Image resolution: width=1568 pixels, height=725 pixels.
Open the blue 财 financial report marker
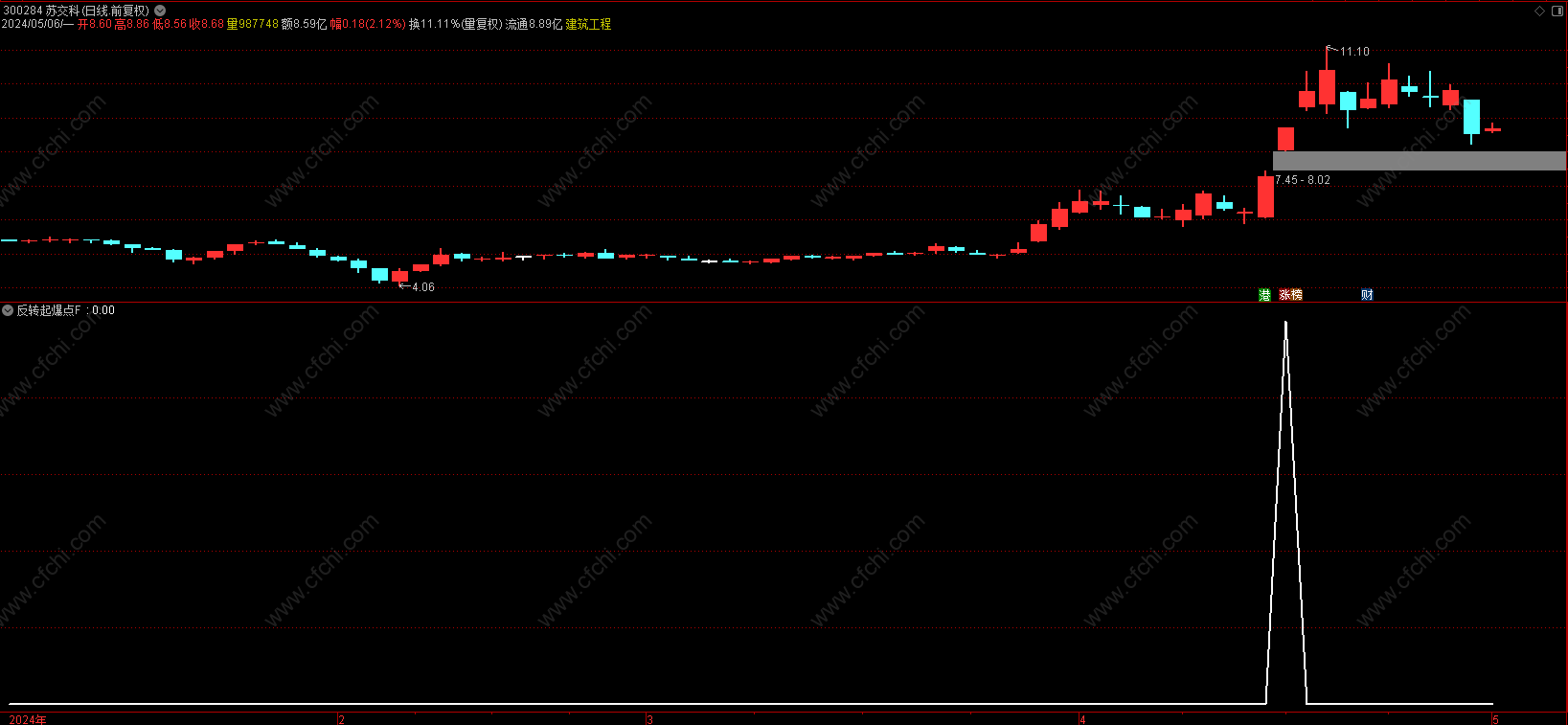click(1367, 295)
